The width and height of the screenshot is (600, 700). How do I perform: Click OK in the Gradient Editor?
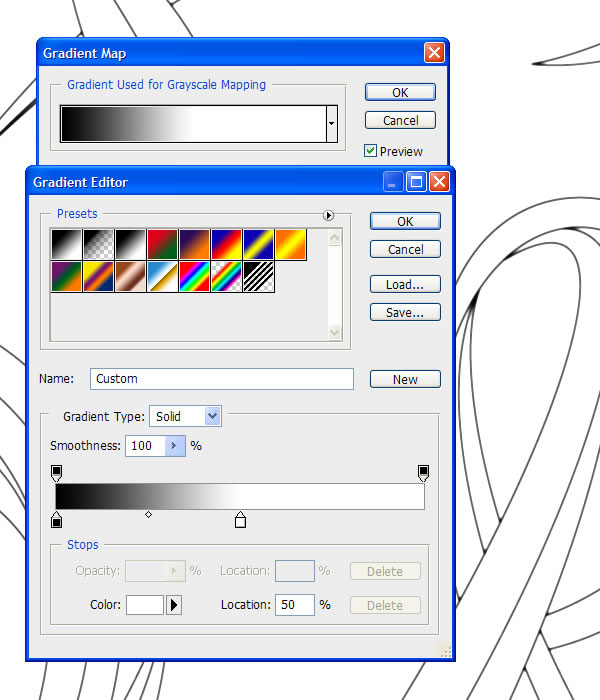point(405,221)
